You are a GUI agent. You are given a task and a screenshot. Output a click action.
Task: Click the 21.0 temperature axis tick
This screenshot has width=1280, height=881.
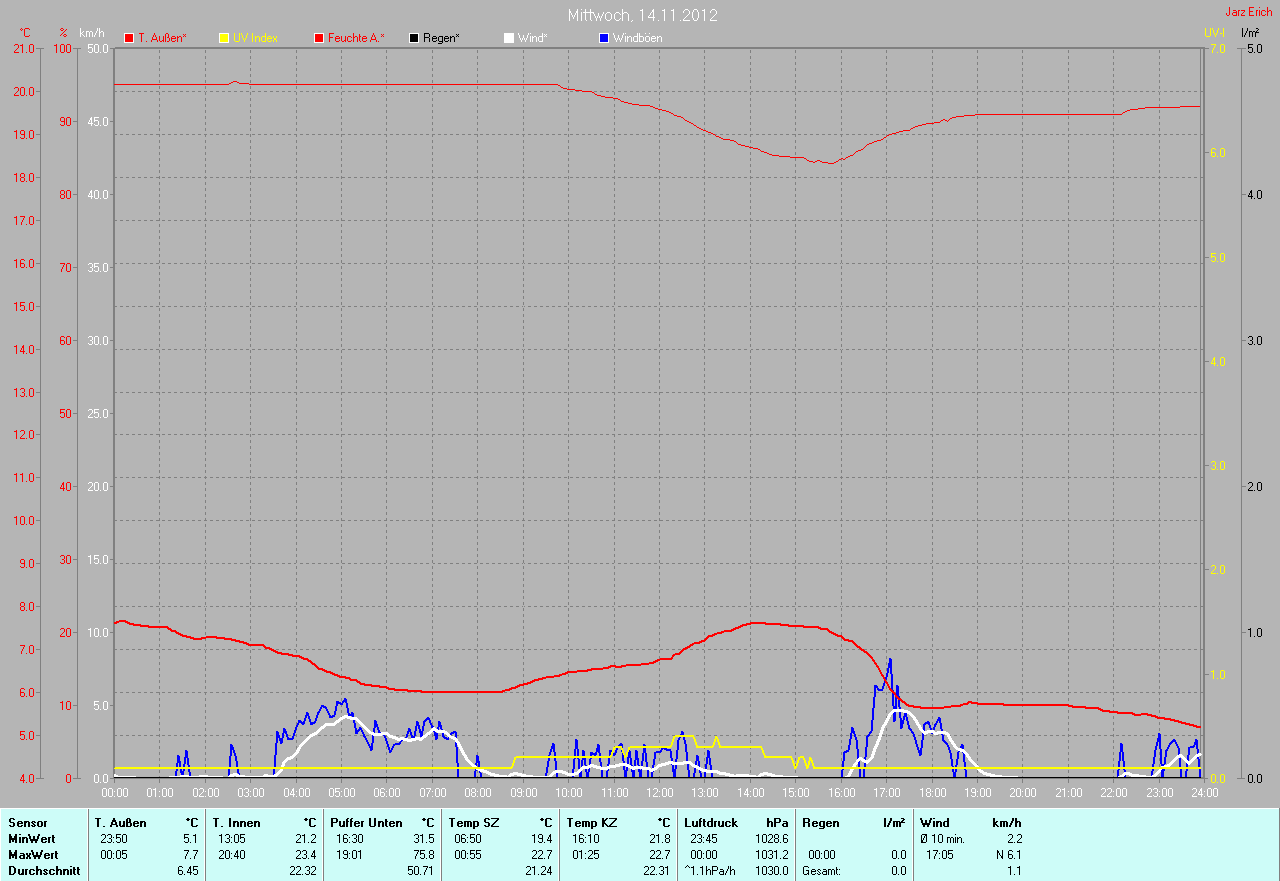(x=23, y=48)
